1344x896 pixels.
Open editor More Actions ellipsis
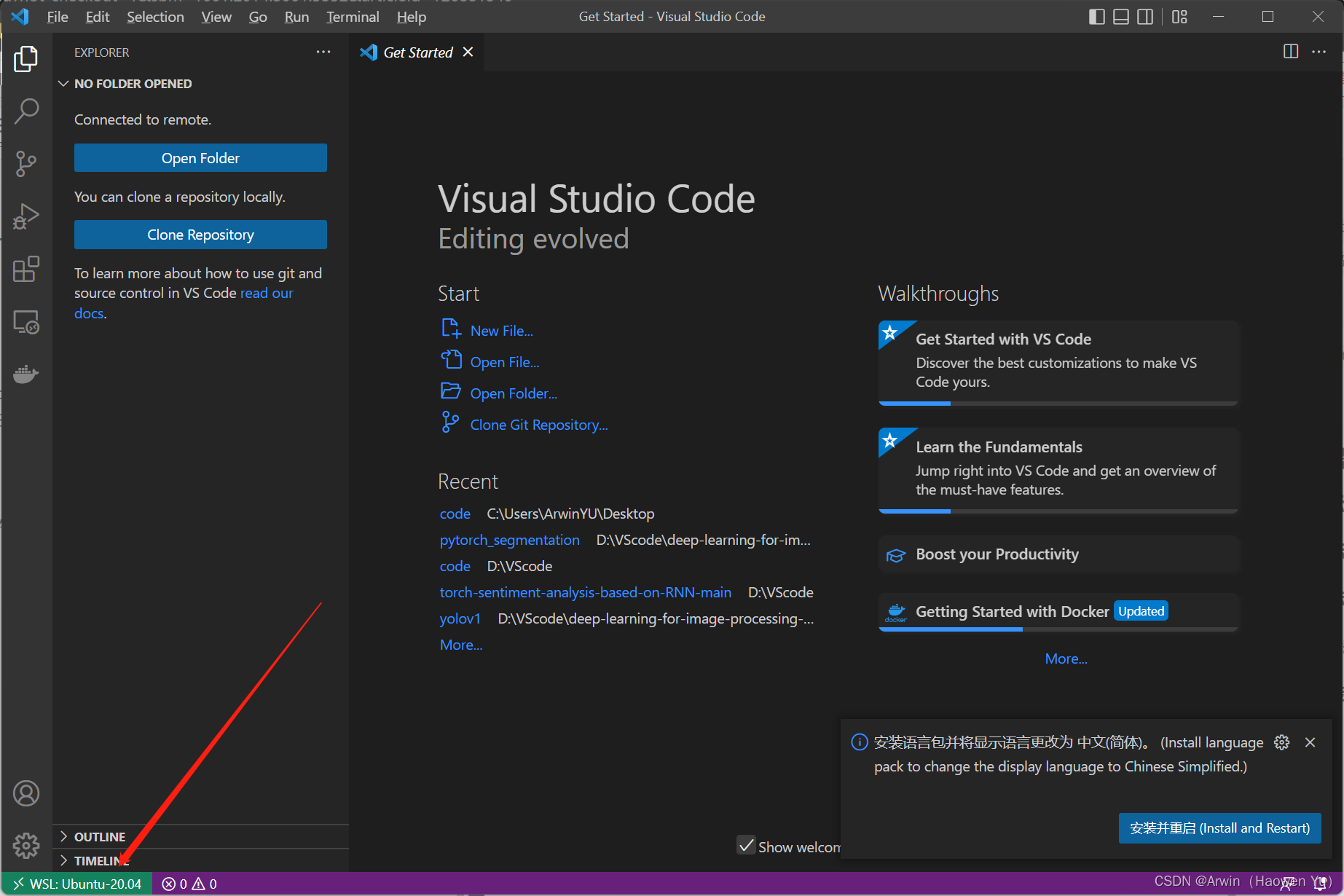[x=1319, y=52]
